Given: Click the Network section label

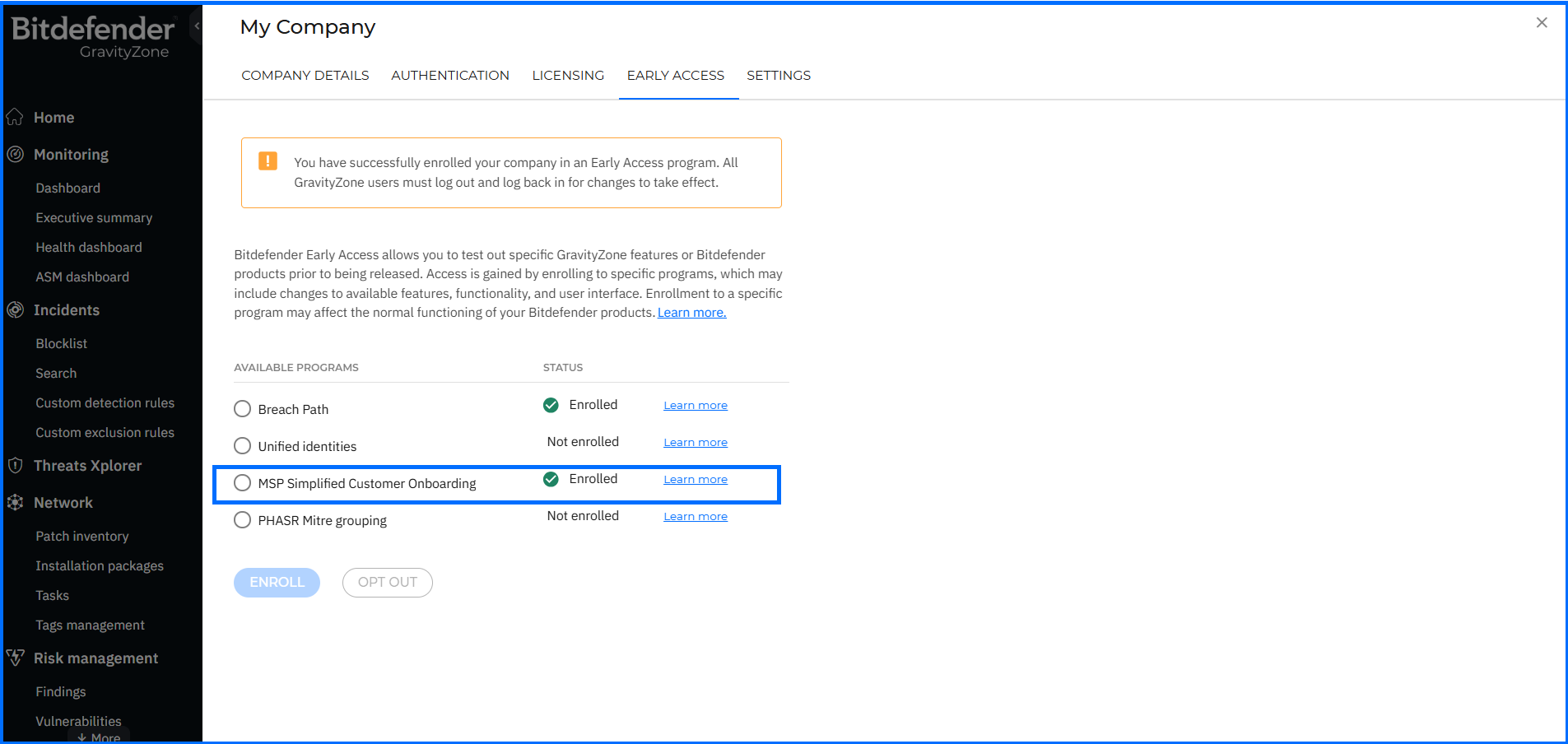Looking at the screenshot, I should [63, 503].
